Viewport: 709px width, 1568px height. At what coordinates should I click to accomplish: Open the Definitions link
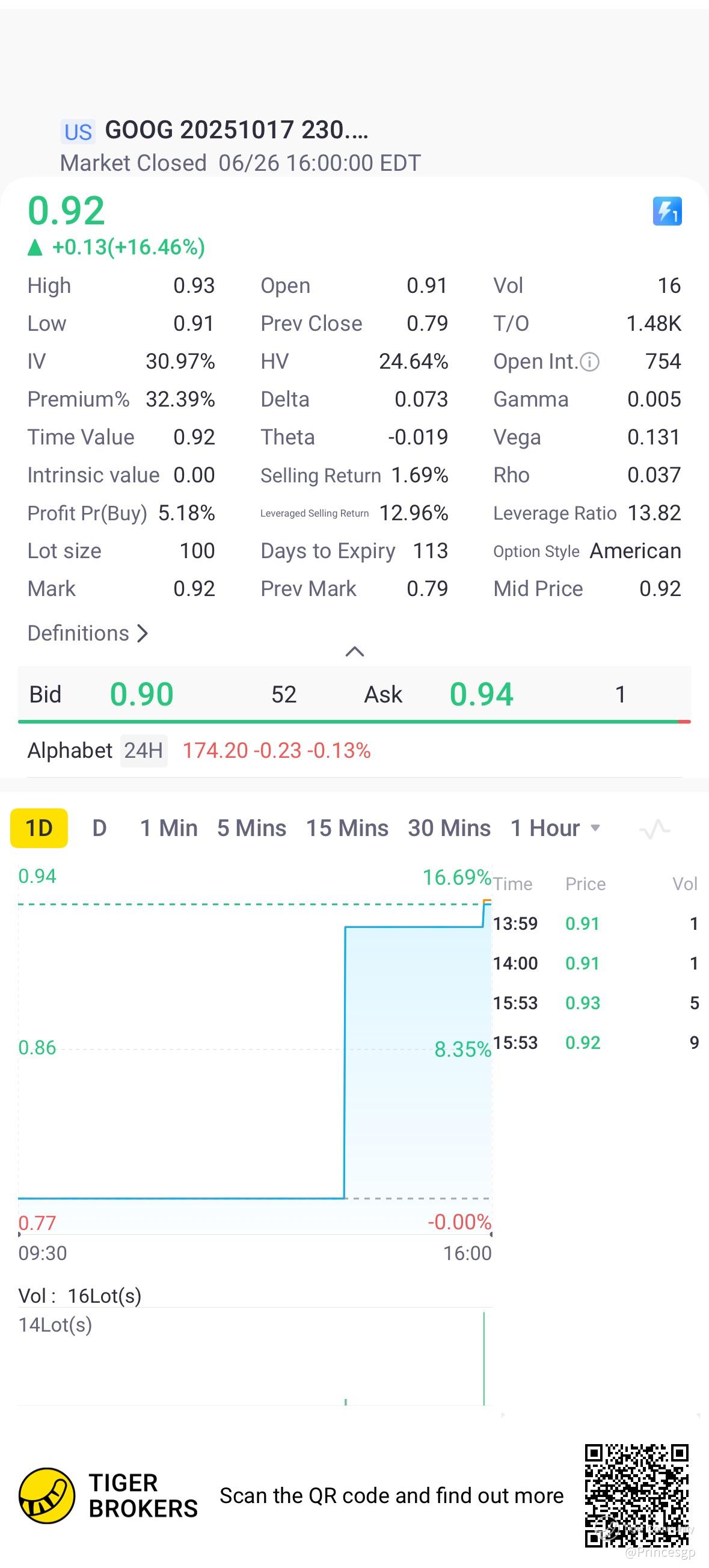[88, 633]
